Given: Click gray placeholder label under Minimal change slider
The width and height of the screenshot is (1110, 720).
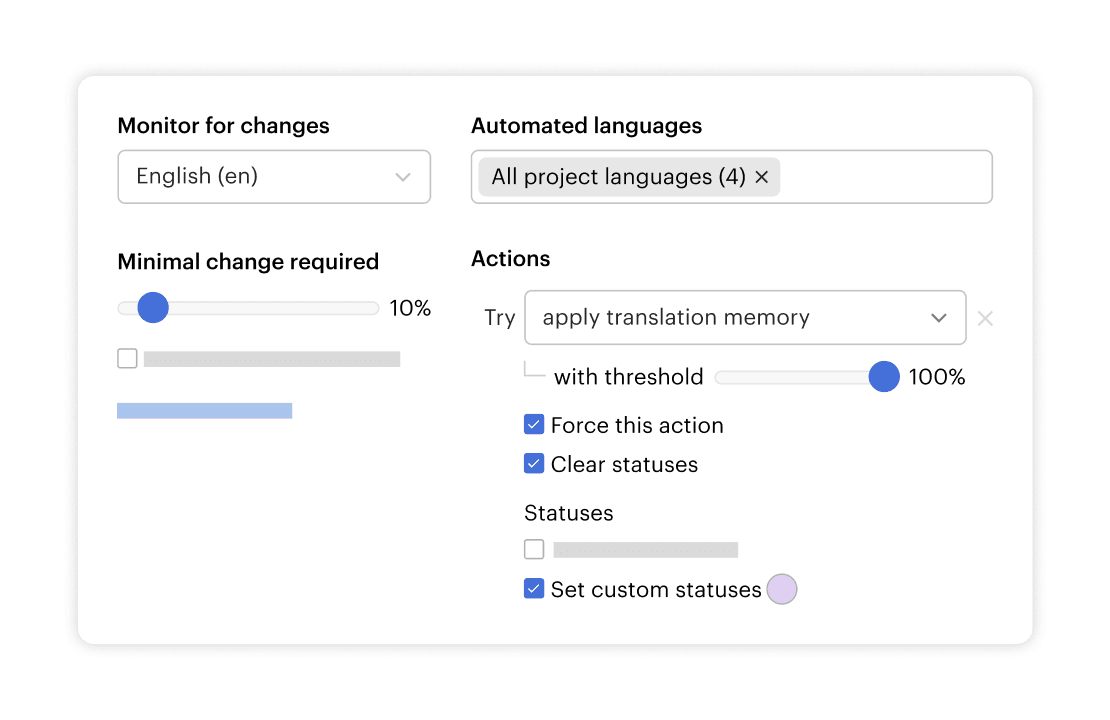Looking at the screenshot, I should (271, 359).
